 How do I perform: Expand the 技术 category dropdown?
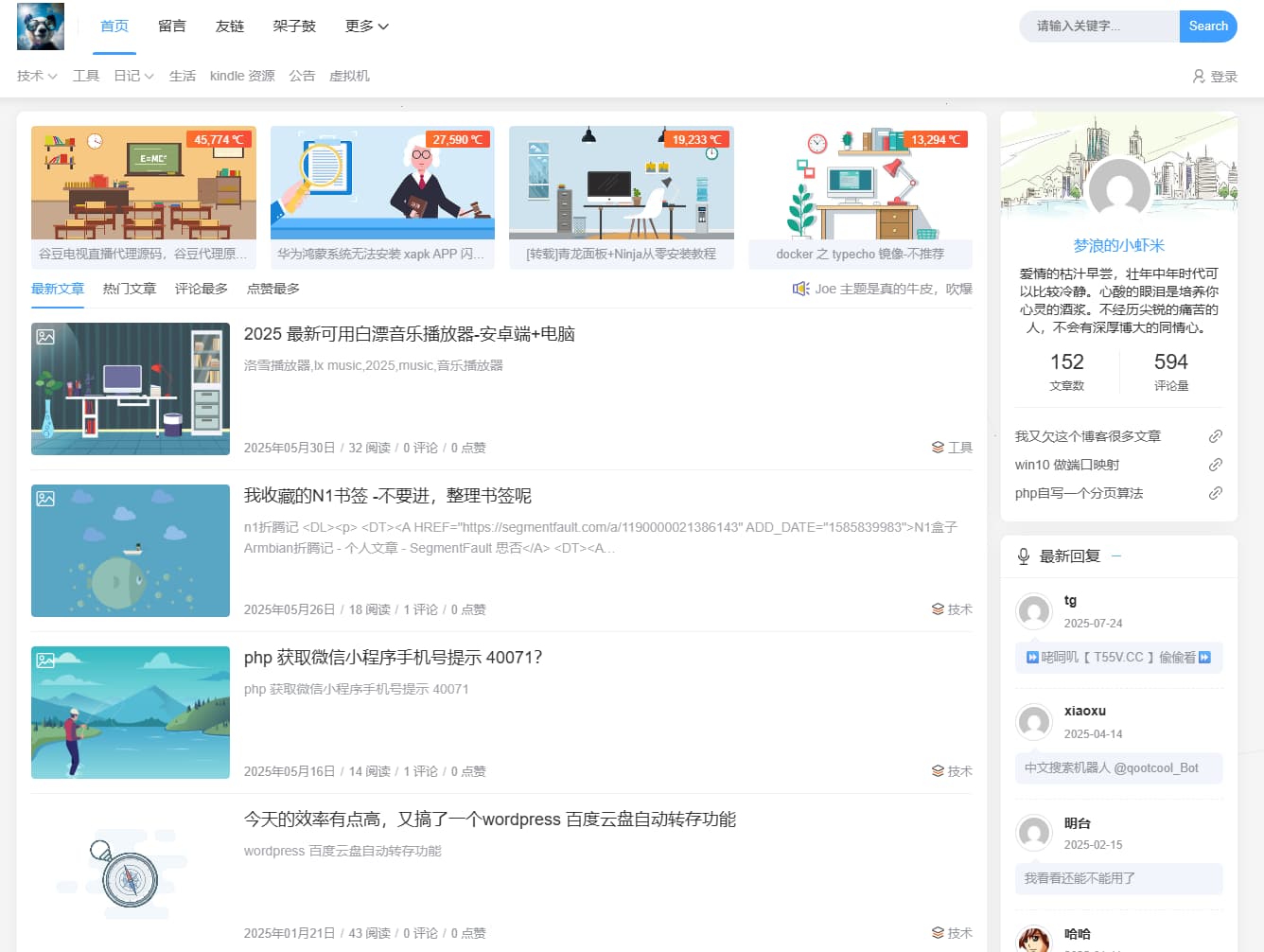point(37,76)
